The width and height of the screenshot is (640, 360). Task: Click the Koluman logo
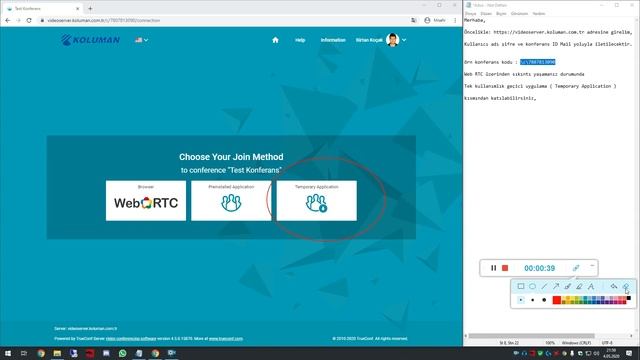pyautogui.click(x=90, y=40)
